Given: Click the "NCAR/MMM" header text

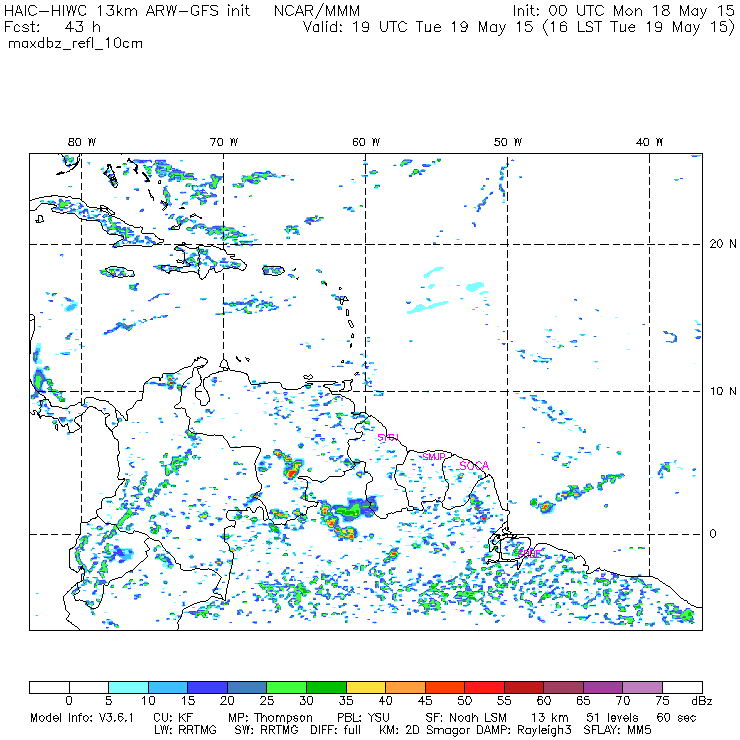Looking at the screenshot, I should tap(317, 11).
